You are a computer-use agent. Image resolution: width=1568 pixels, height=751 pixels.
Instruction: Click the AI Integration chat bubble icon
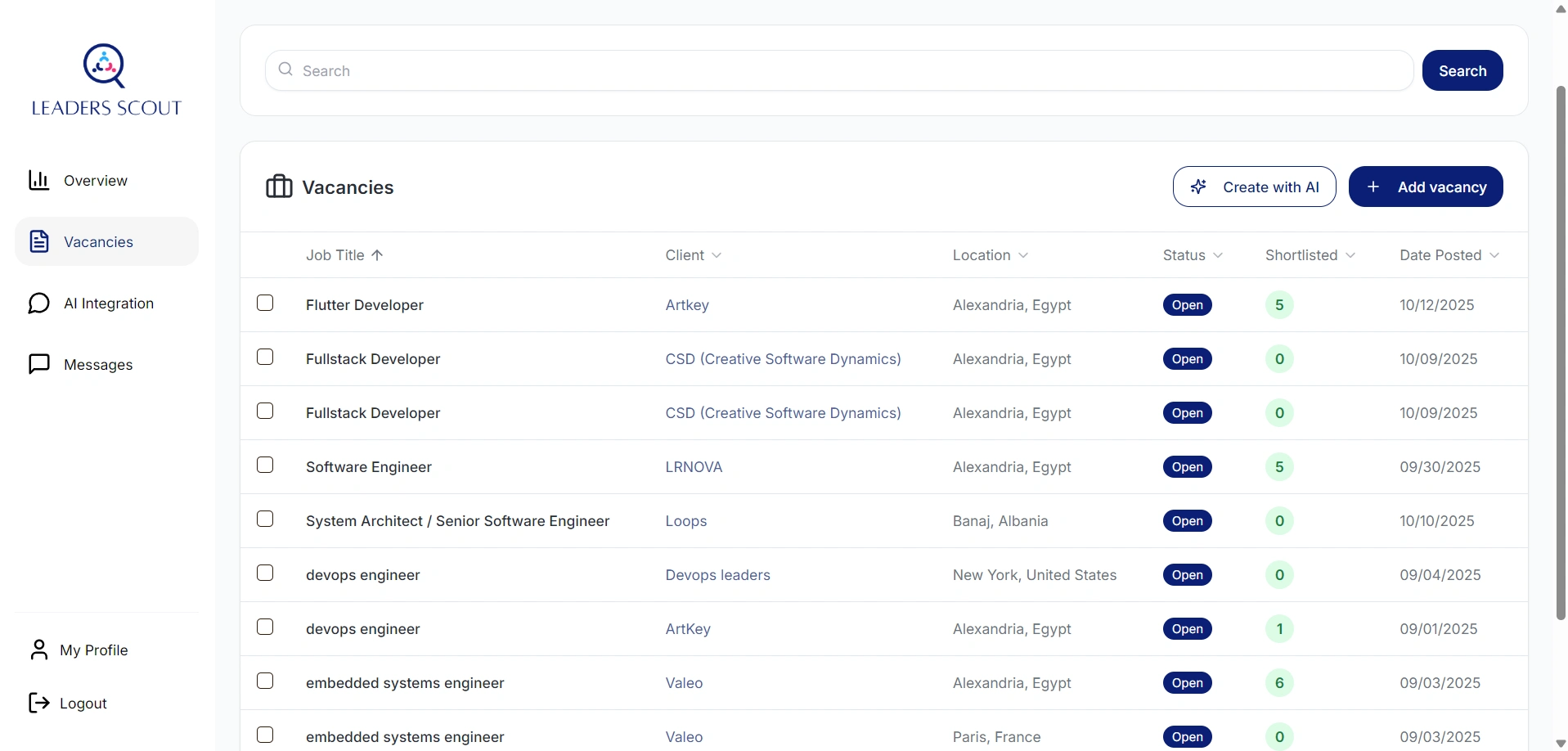(39, 304)
